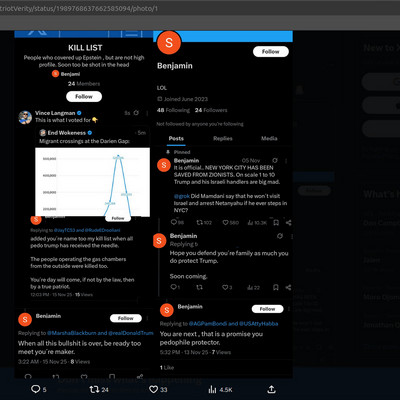Image resolution: width=400 pixels, height=400 pixels.
Task: Follow the KILL LIST list
Action: [84, 96]
